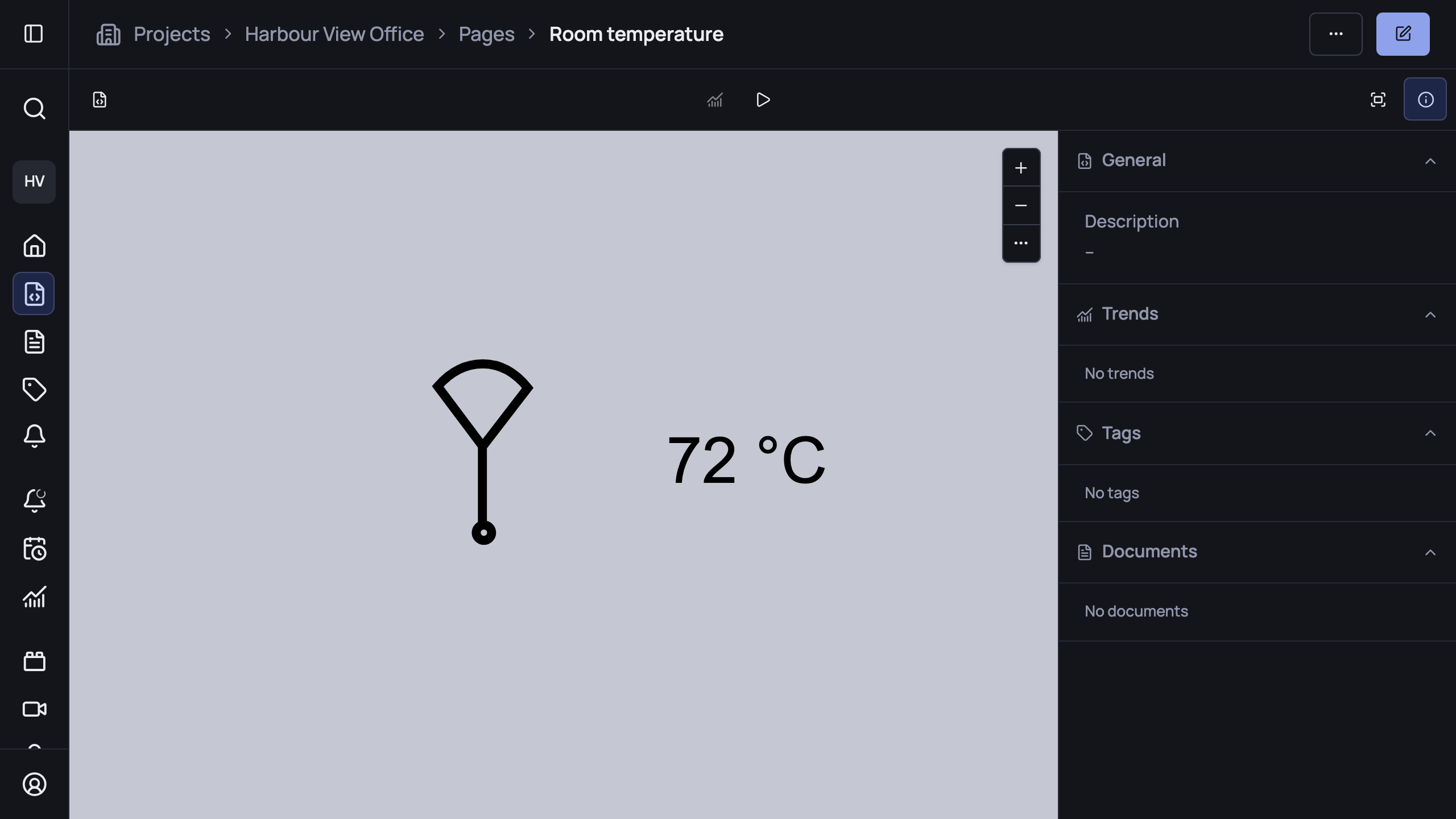Viewport: 1456px width, 819px height.
Task: Open the video camera sidebar icon
Action: point(34,709)
